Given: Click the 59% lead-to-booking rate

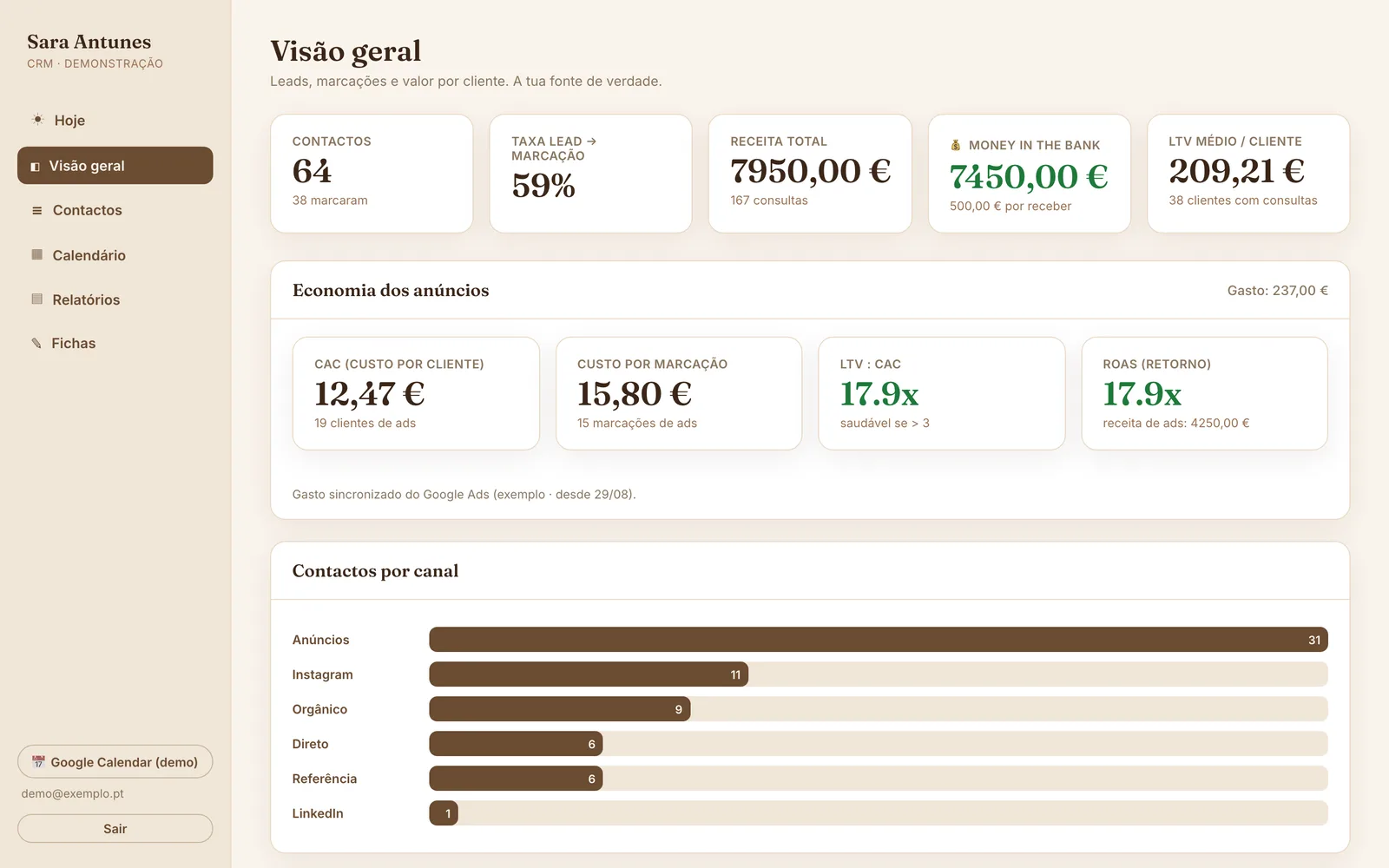Looking at the screenshot, I should [x=543, y=186].
